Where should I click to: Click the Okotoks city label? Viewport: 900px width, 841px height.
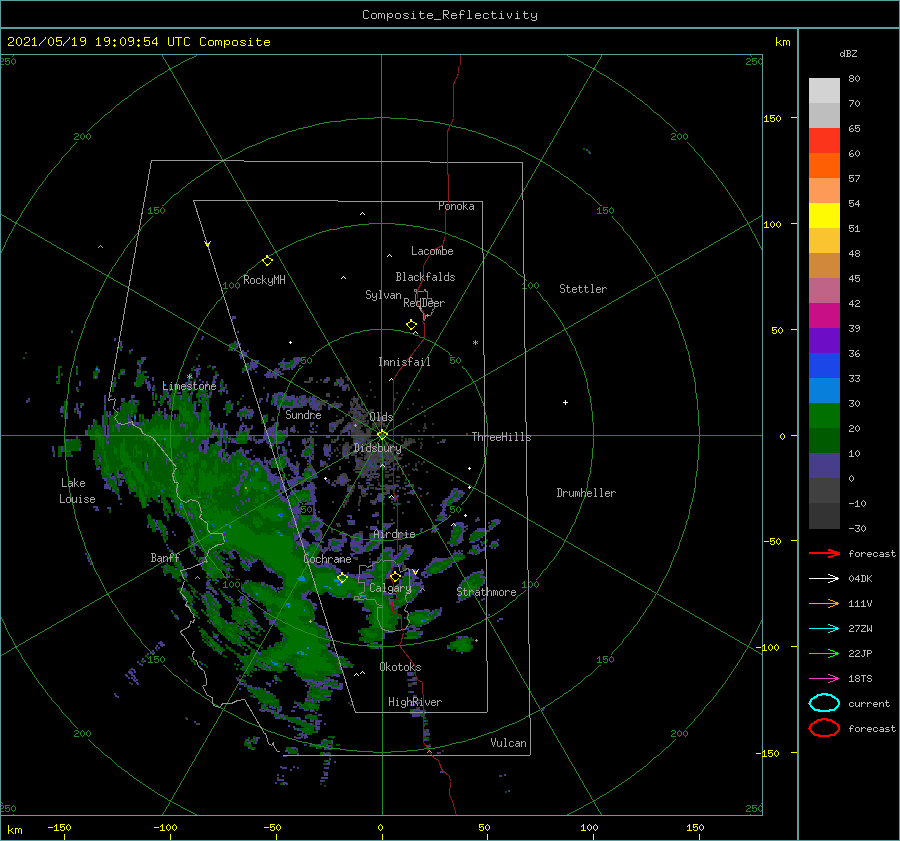click(400, 667)
